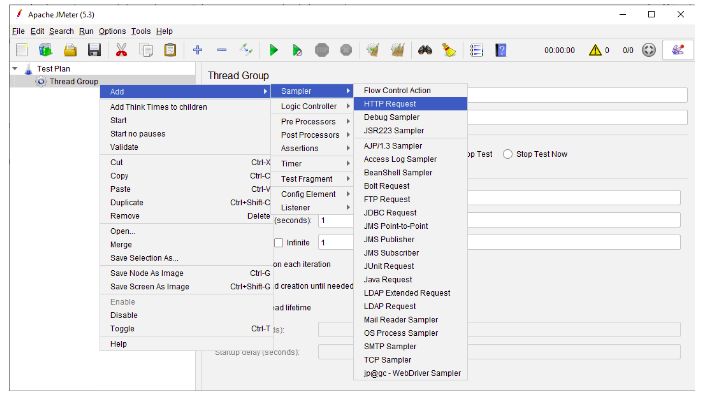Expand the Pre Processors submenu
701x398 pixels.
[312, 122]
